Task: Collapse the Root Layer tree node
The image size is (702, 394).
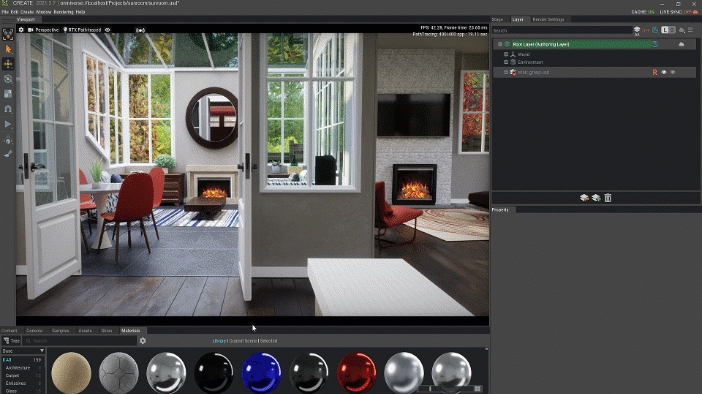Action: (500, 44)
